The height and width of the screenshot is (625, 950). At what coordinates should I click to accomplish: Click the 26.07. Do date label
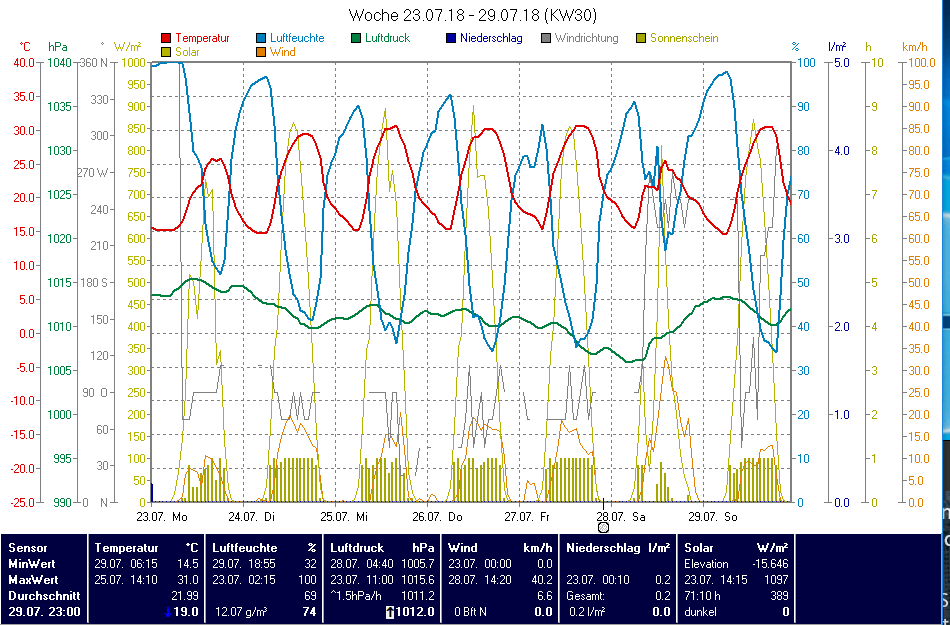tap(441, 517)
